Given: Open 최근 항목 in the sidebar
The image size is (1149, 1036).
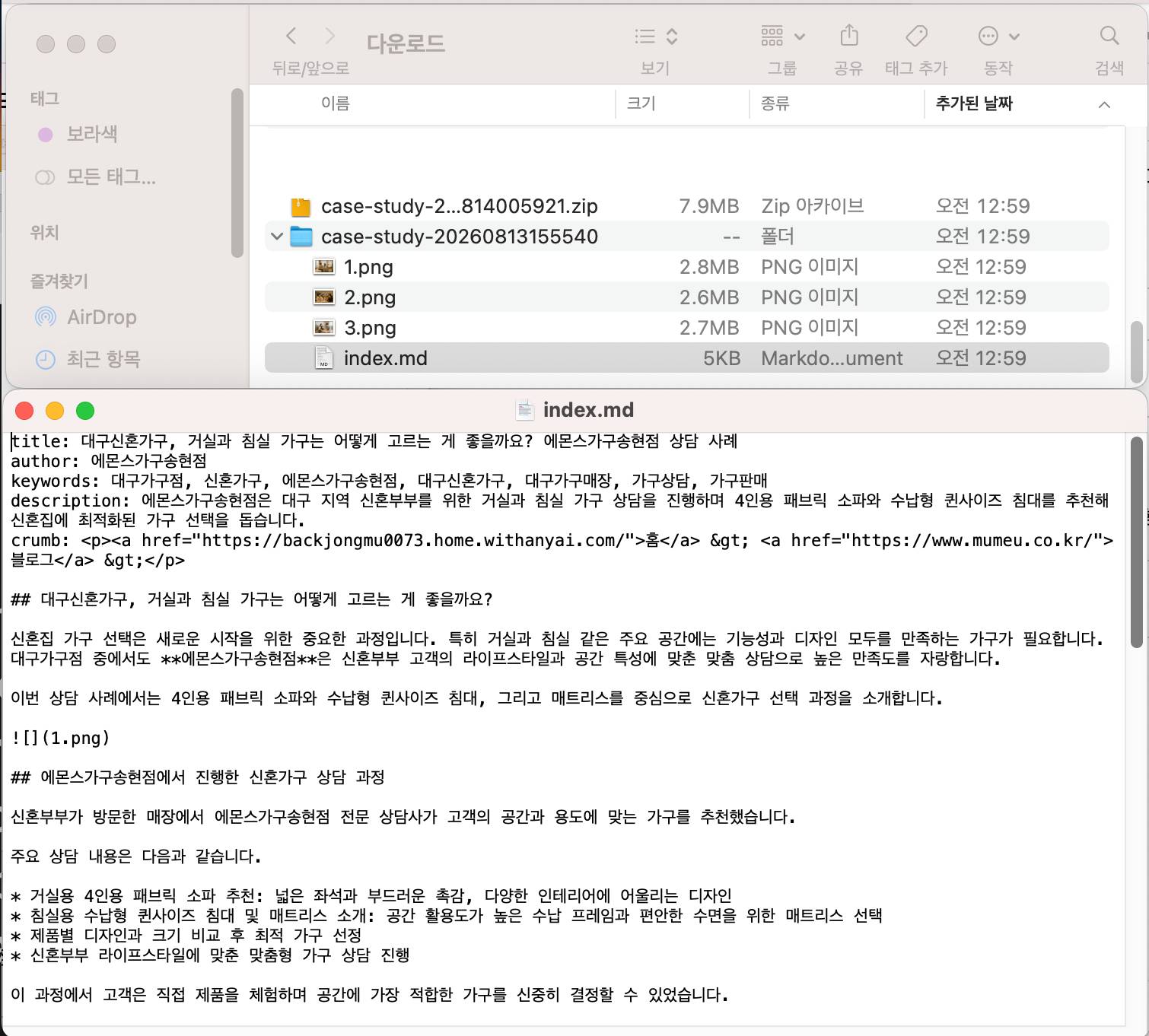Looking at the screenshot, I should 103,359.
